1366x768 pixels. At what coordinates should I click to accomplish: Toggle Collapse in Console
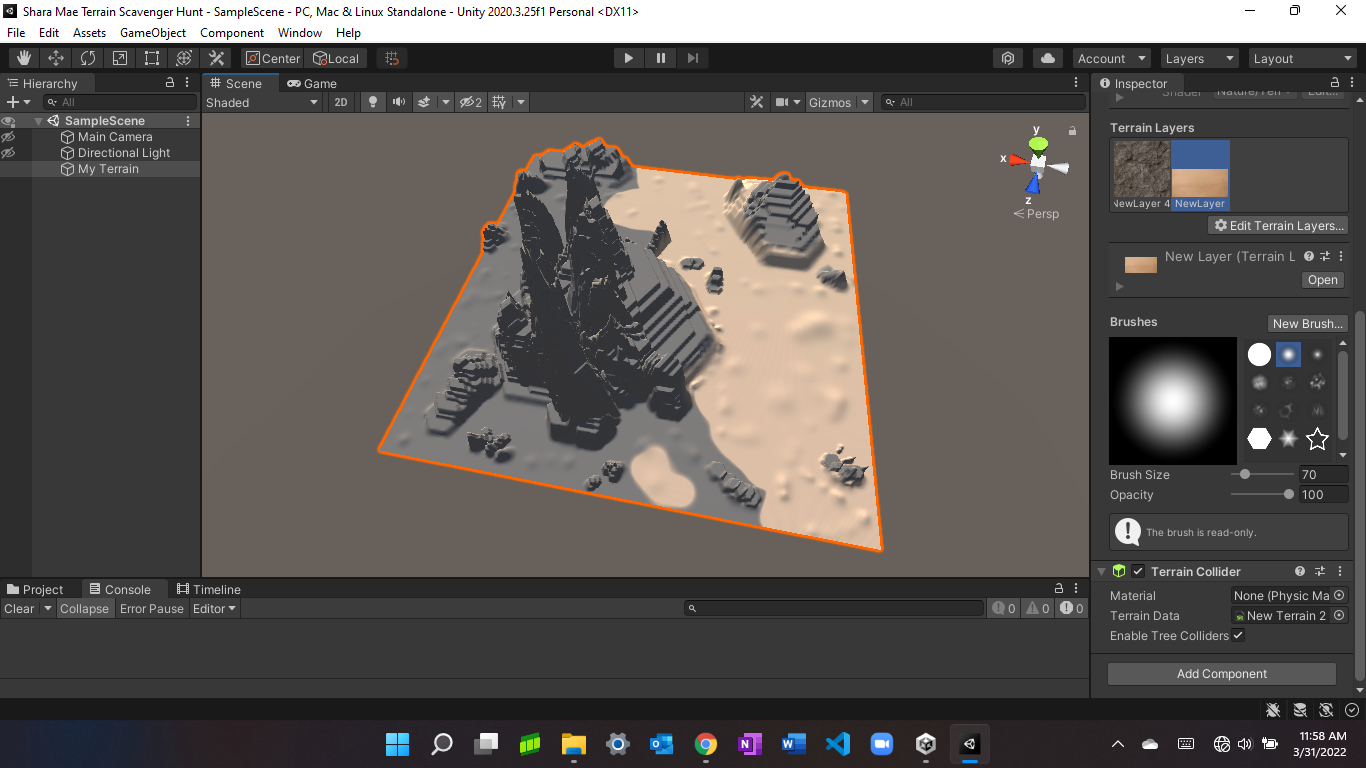[x=84, y=608]
